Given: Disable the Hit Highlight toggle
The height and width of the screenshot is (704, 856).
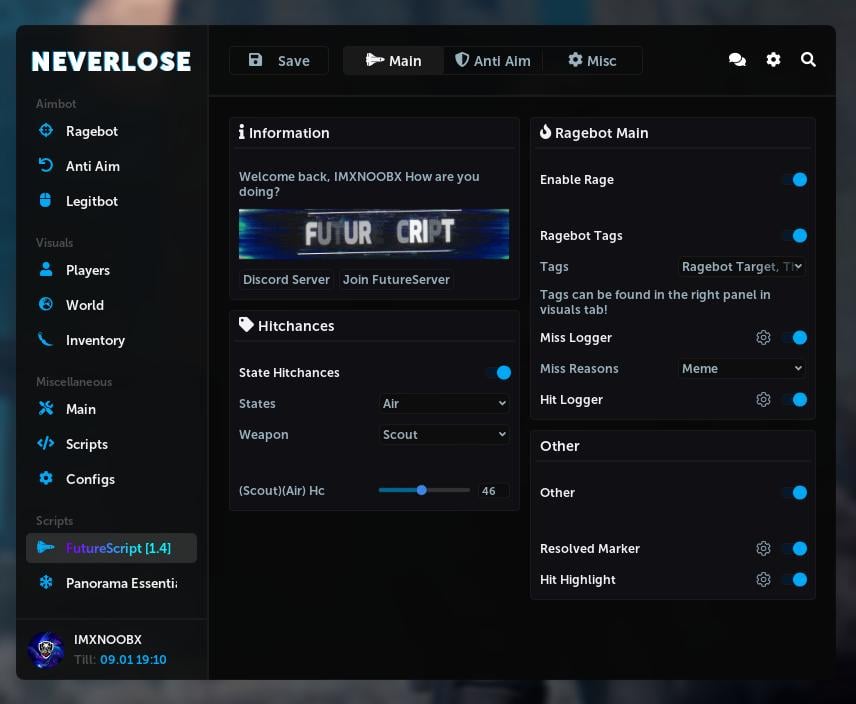Looking at the screenshot, I should 799,579.
